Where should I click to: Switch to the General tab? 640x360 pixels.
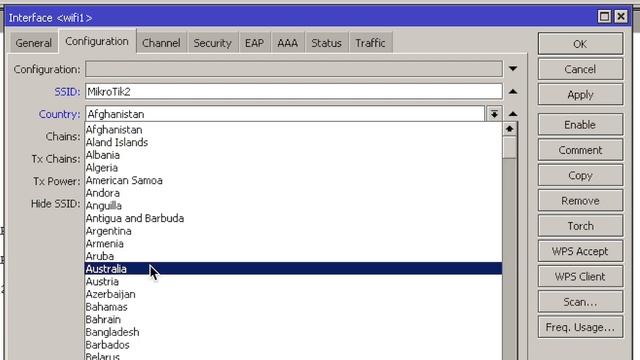pyautogui.click(x=33, y=43)
